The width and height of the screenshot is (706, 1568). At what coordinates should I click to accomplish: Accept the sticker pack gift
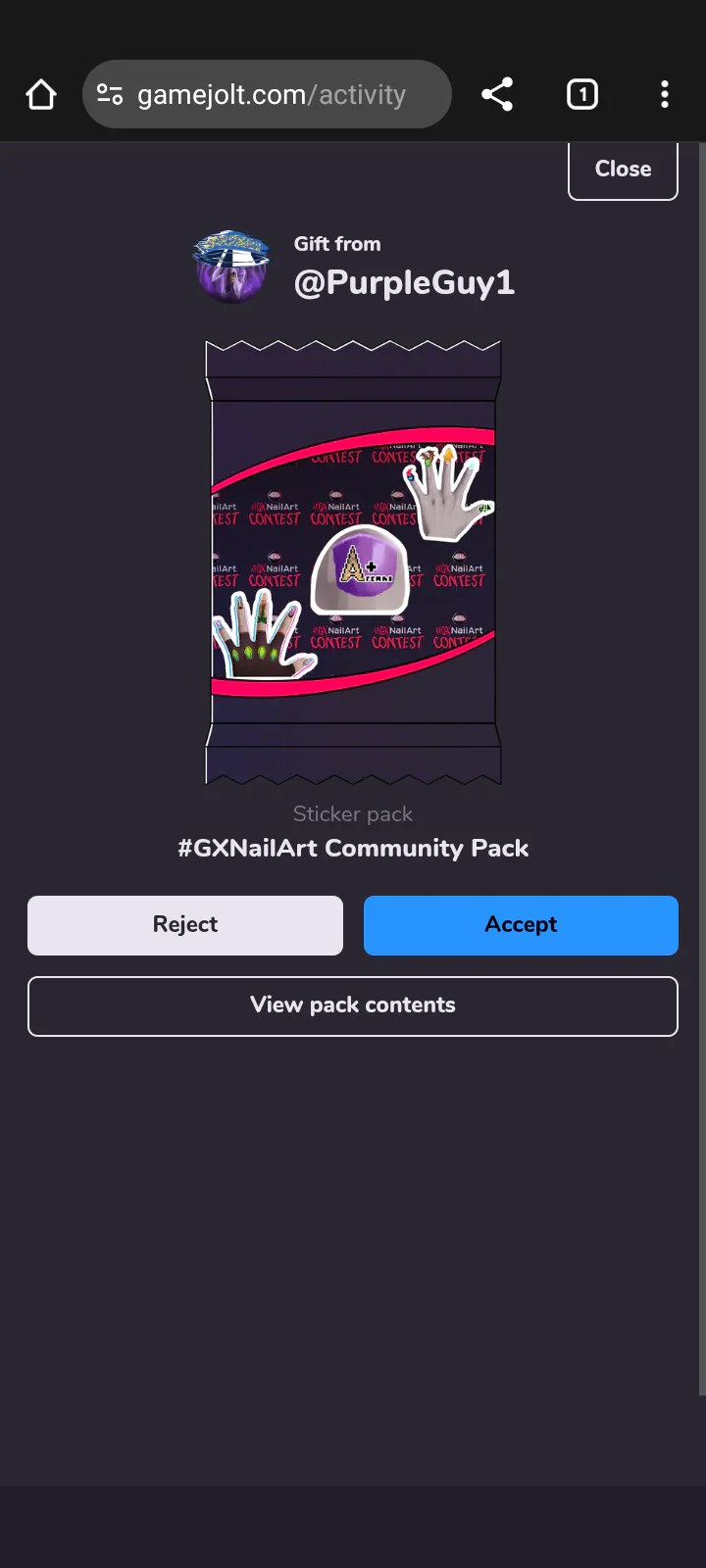click(521, 925)
